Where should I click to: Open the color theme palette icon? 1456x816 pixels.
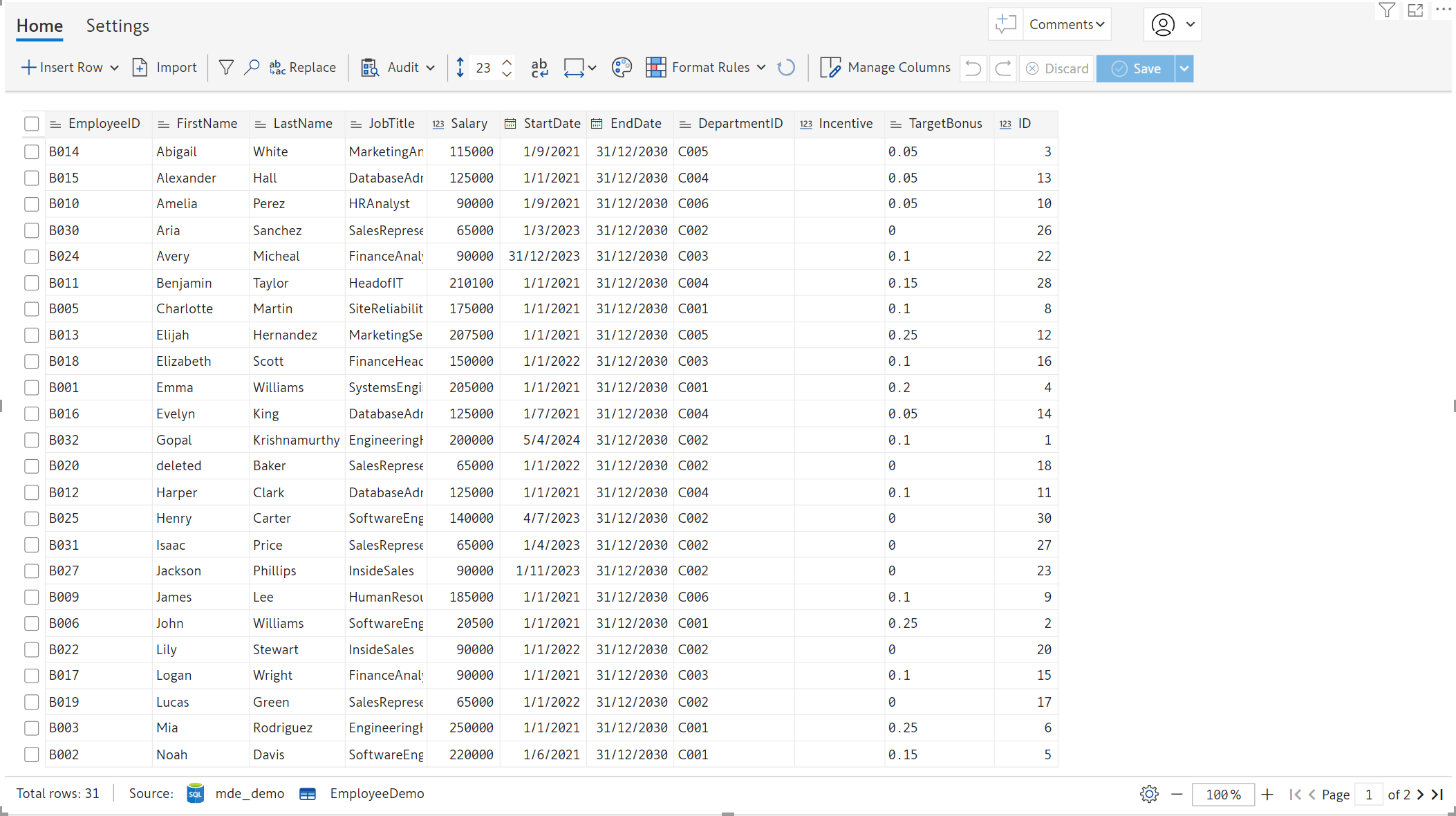pos(622,68)
